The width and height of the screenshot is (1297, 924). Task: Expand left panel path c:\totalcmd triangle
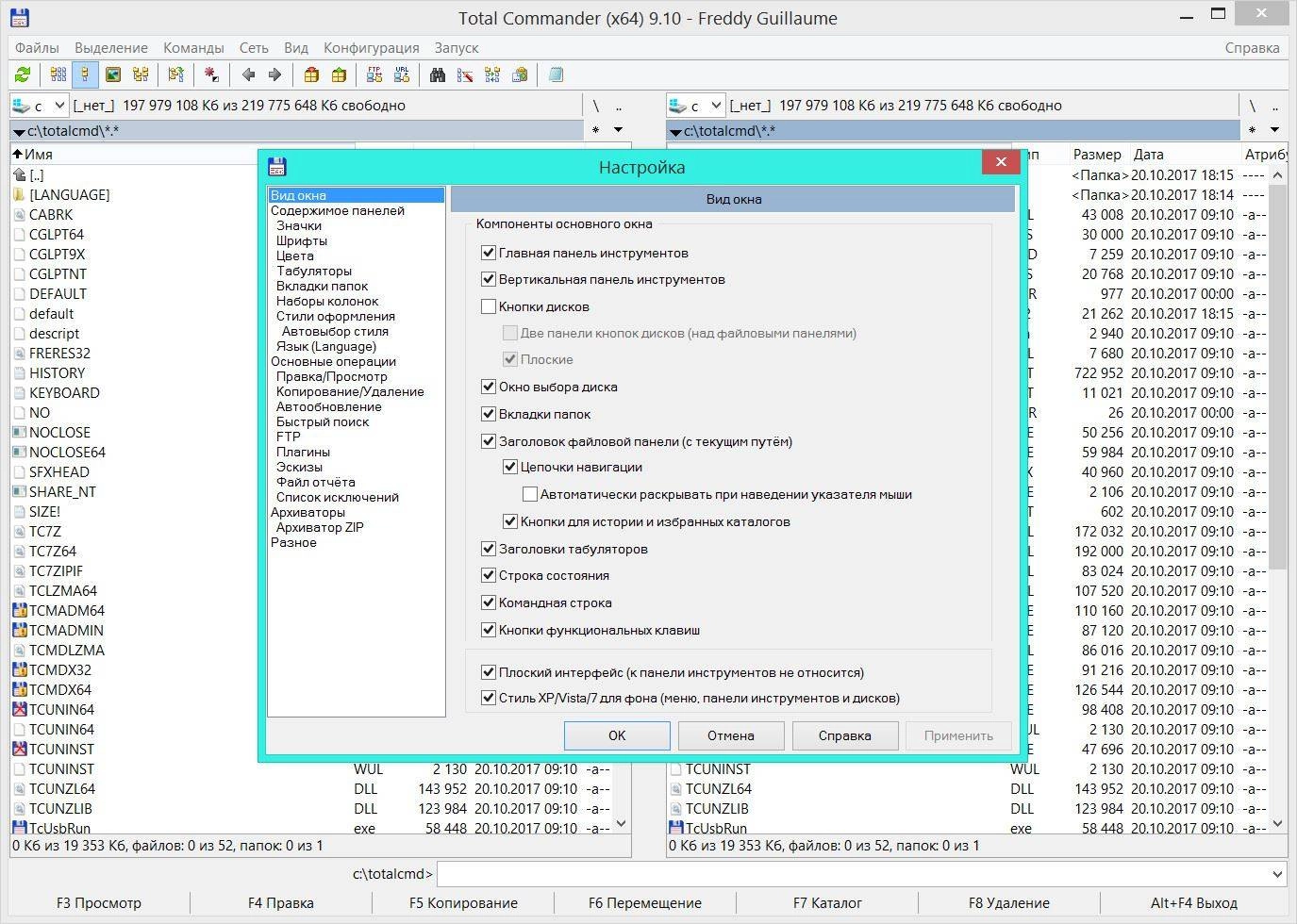[x=18, y=132]
